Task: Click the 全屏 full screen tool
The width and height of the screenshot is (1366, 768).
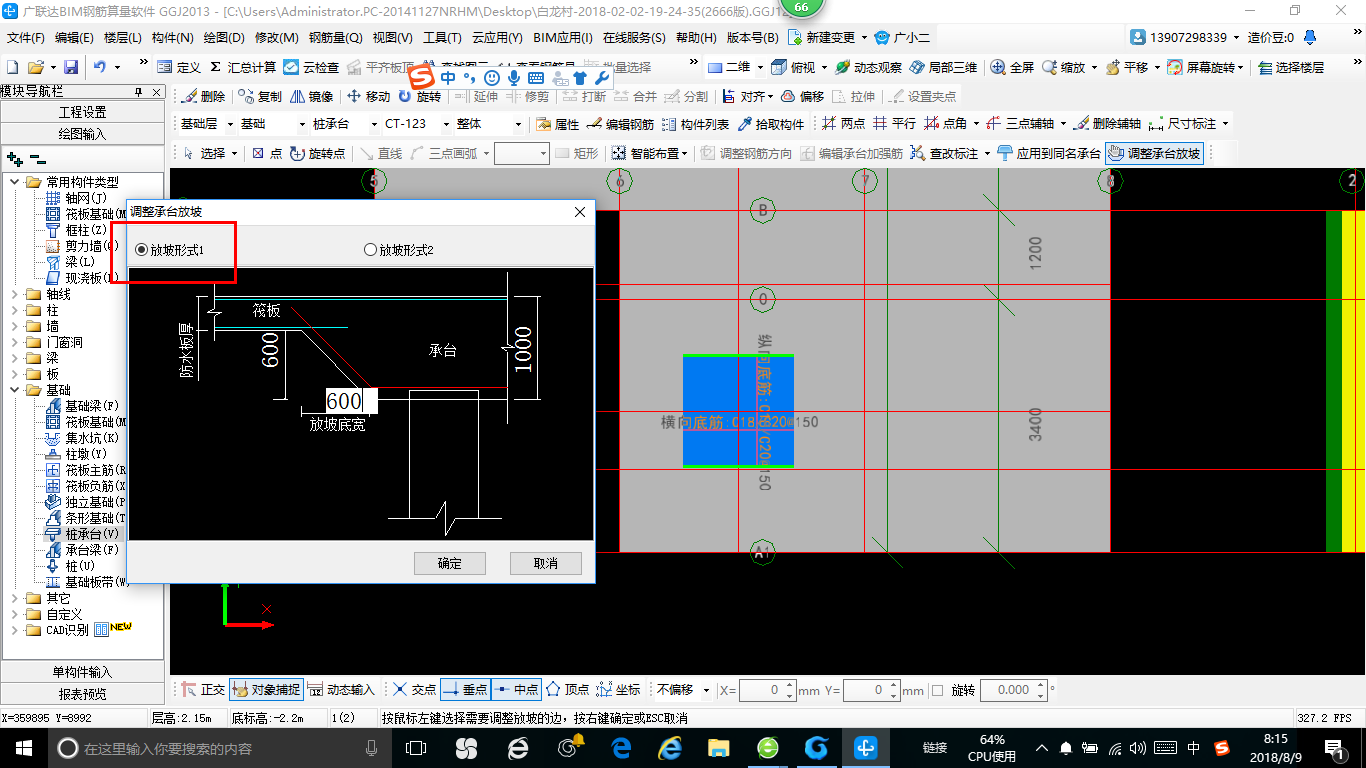Action: click(1012, 67)
